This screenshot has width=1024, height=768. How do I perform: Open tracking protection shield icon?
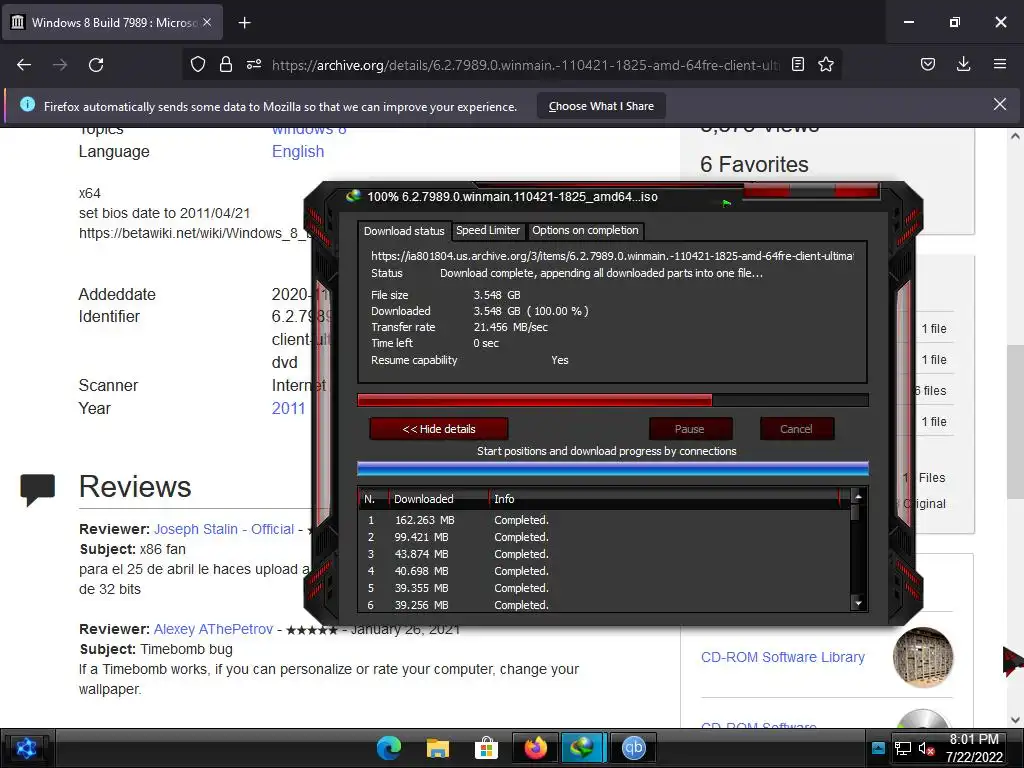click(x=198, y=64)
